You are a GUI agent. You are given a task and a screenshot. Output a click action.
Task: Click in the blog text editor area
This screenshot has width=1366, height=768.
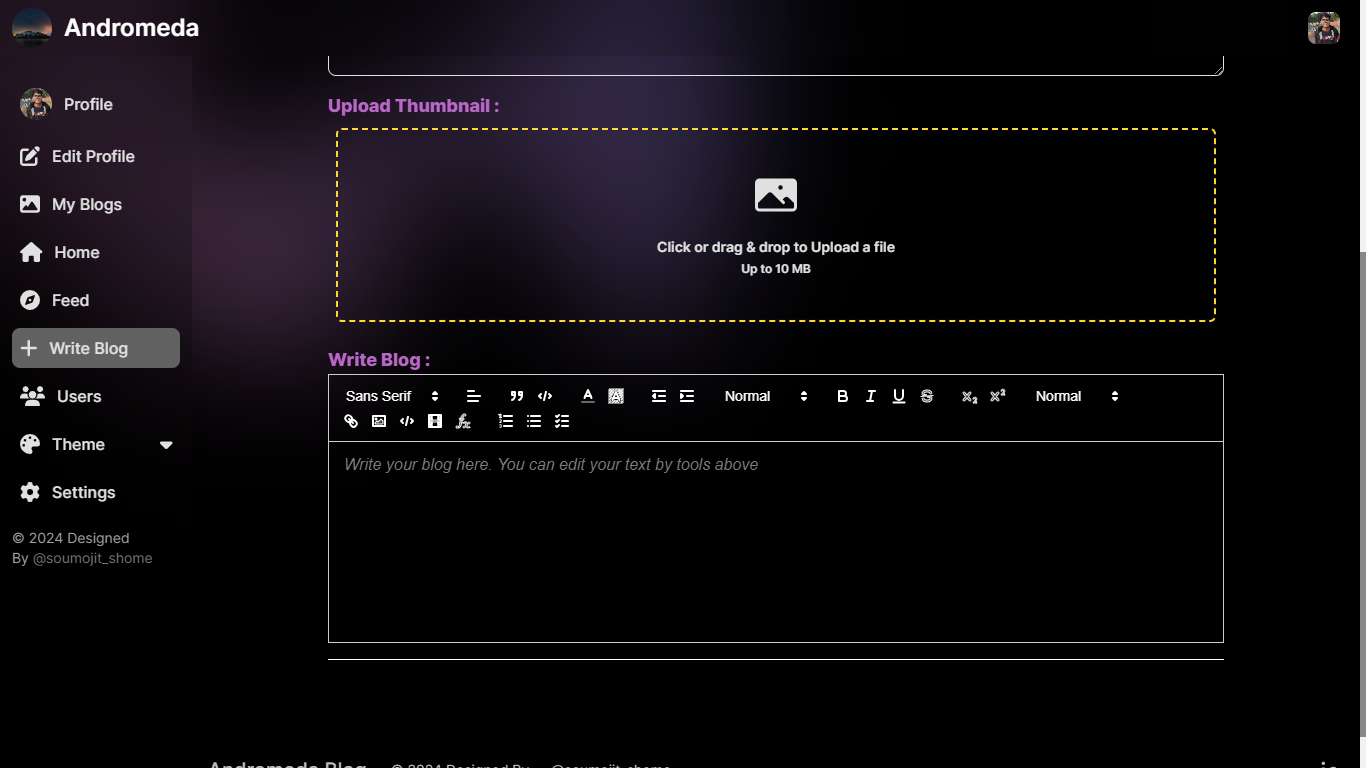[x=776, y=542]
